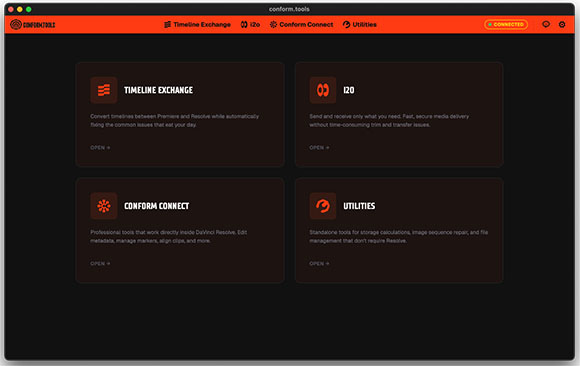580x366 pixels.
Task: Click OPEN link on i2o card
Action: pos(319,148)
